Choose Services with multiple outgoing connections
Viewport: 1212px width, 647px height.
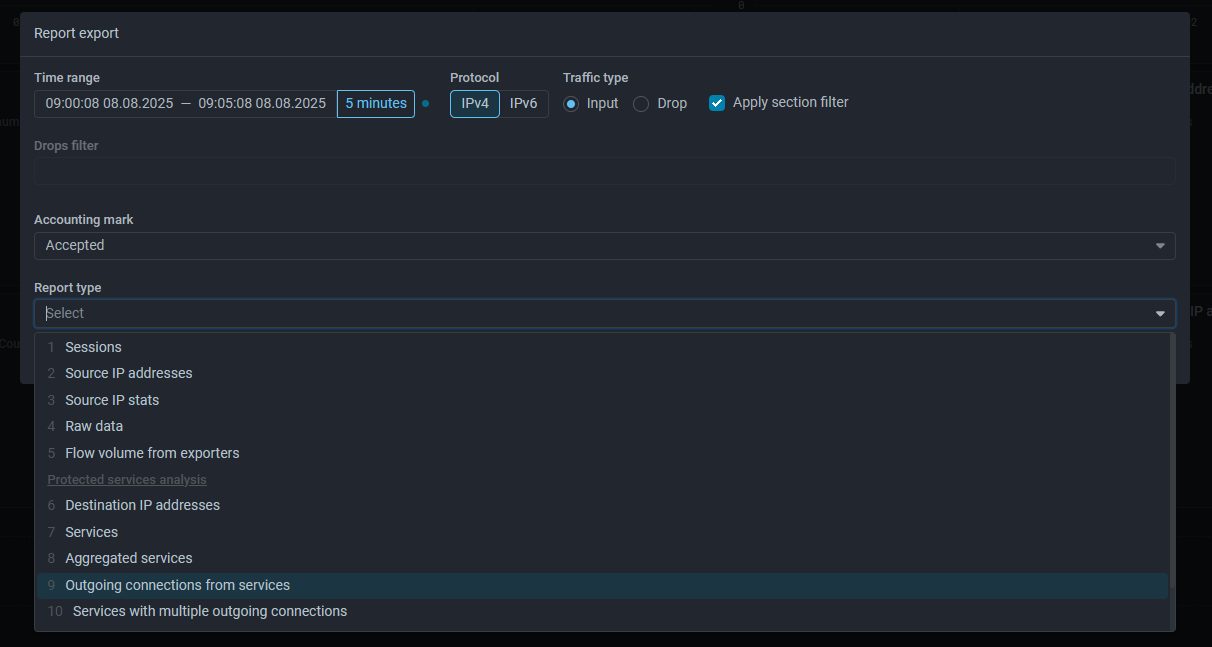tap(209, 611)
